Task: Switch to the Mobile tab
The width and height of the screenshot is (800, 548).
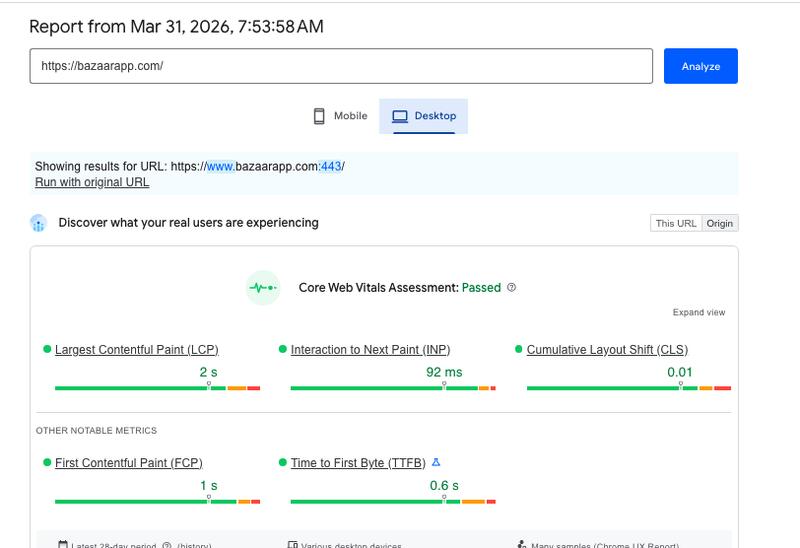Action: [340, 116]
